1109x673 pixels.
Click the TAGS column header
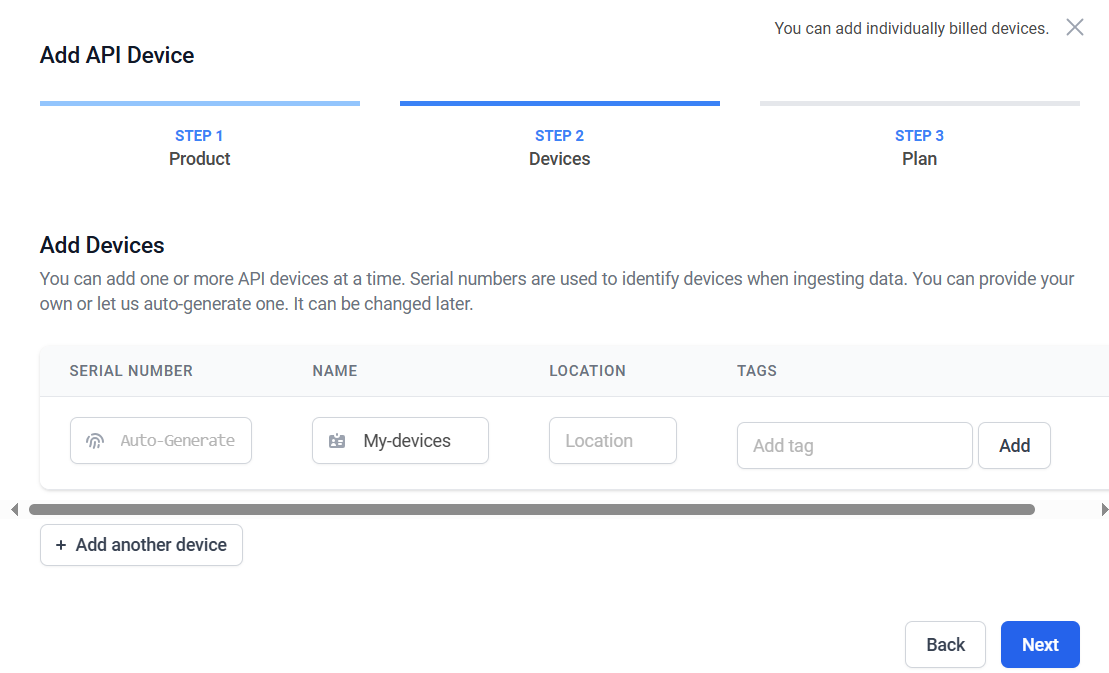coord(756,371)
